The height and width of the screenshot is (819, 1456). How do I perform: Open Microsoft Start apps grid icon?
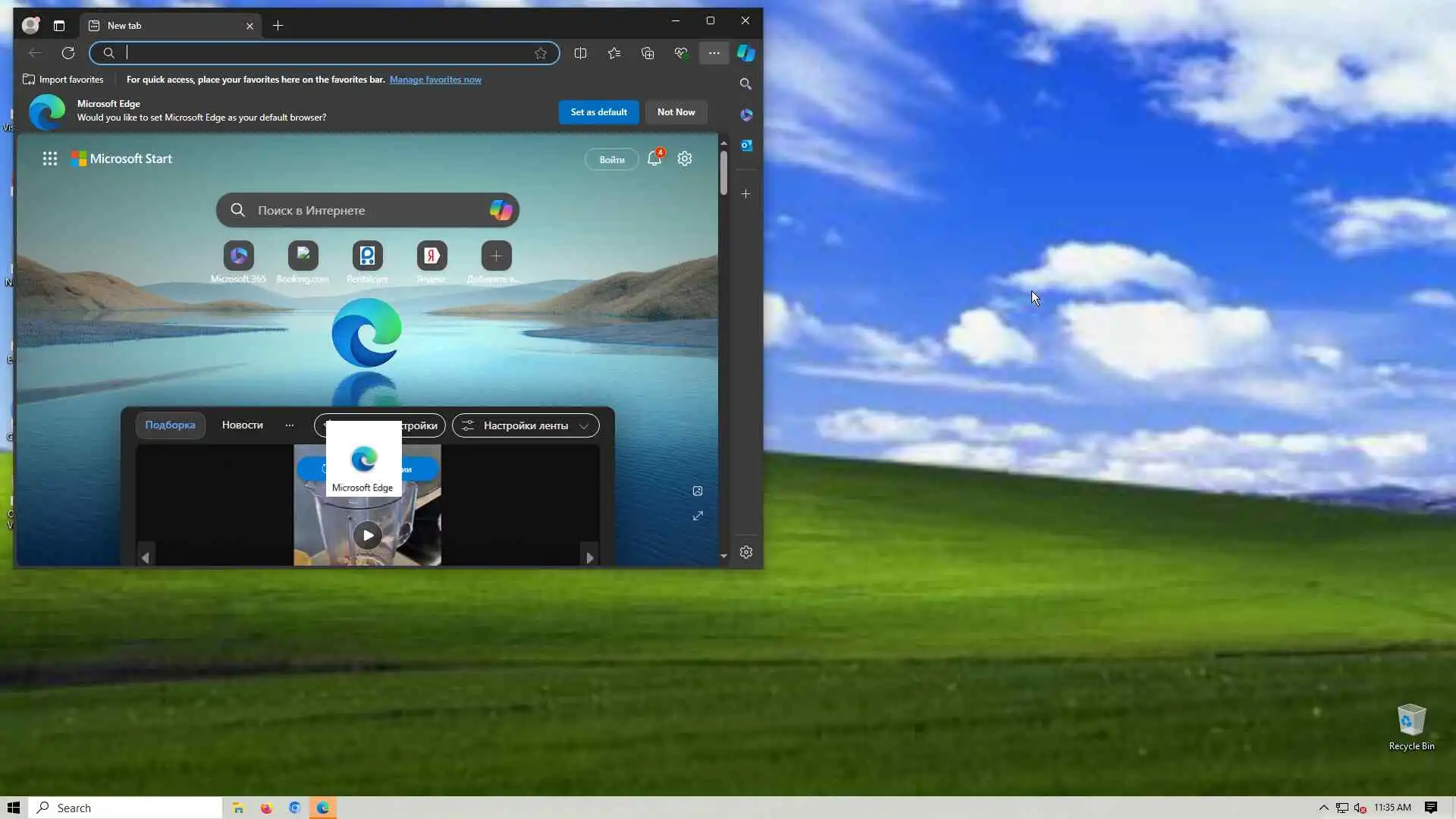[x=50, y=158]
